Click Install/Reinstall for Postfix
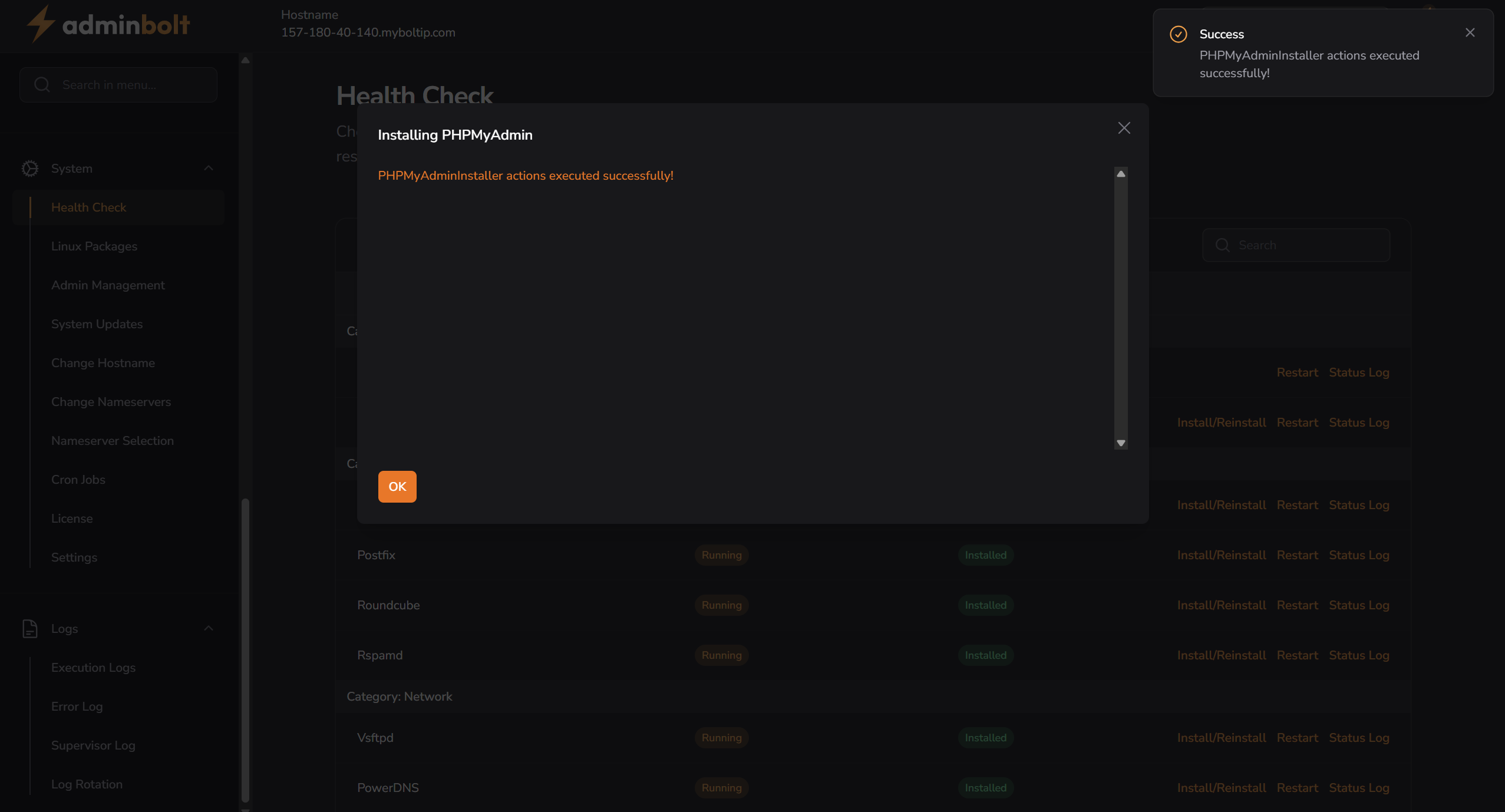 (x=1221, y=554)
